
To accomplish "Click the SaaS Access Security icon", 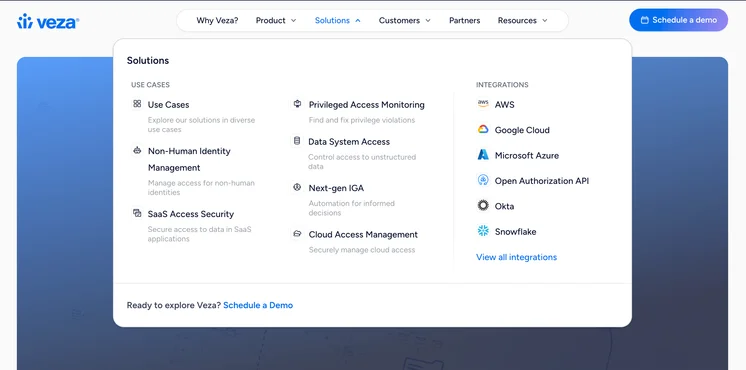I will coord(137,213).
